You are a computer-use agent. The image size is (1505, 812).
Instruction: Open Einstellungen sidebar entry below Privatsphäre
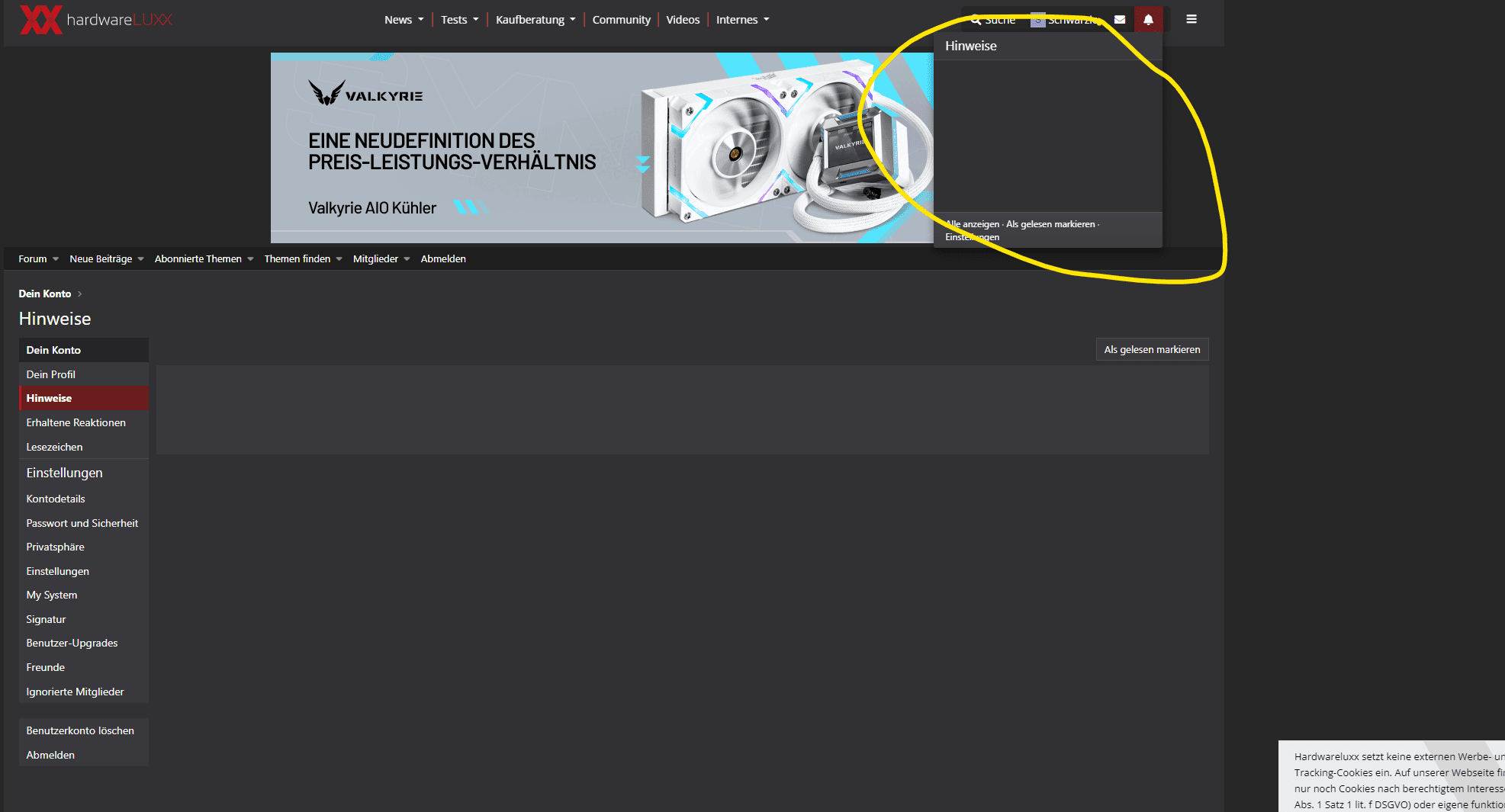coord(83,571)
